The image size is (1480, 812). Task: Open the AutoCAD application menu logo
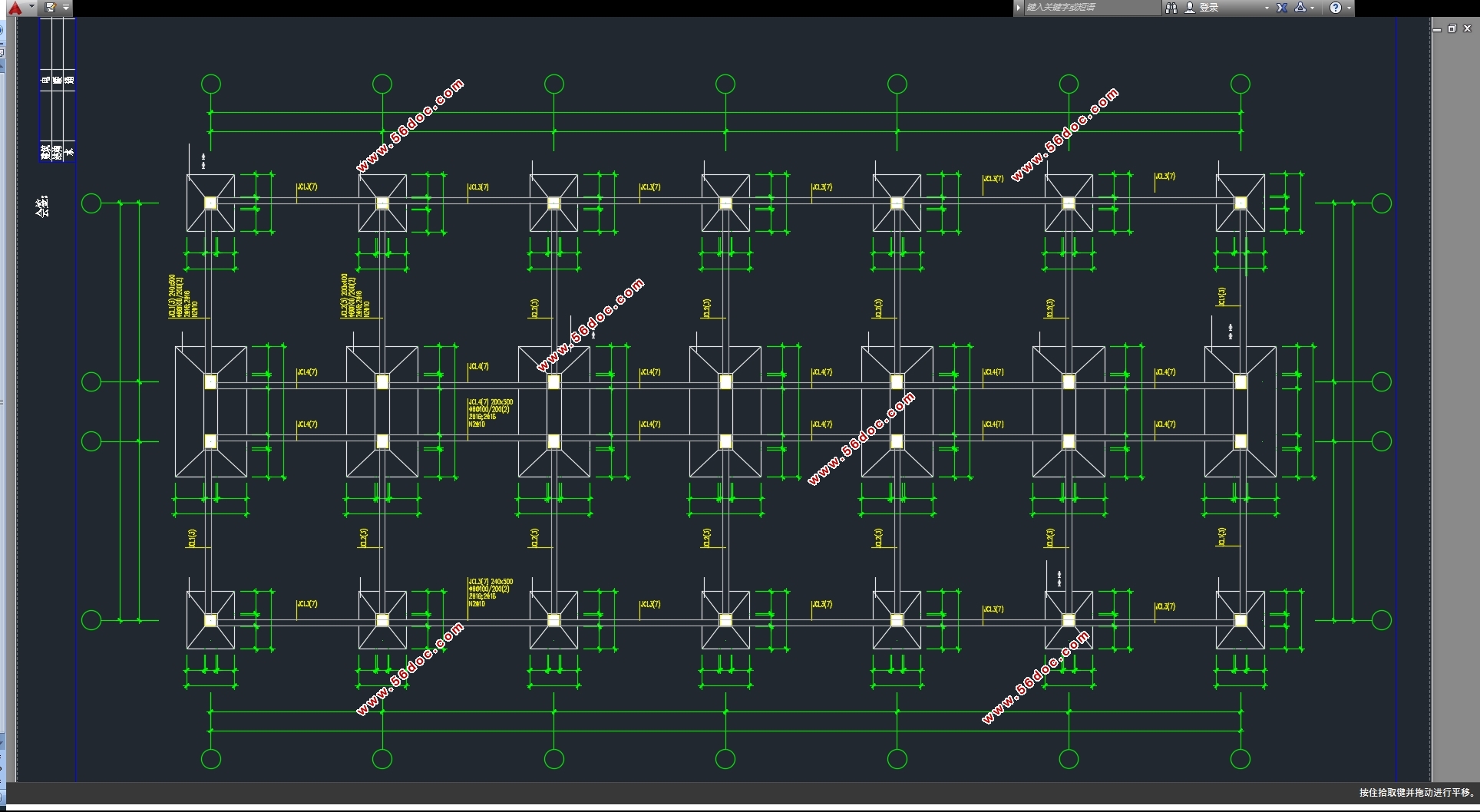click(15, 8)
